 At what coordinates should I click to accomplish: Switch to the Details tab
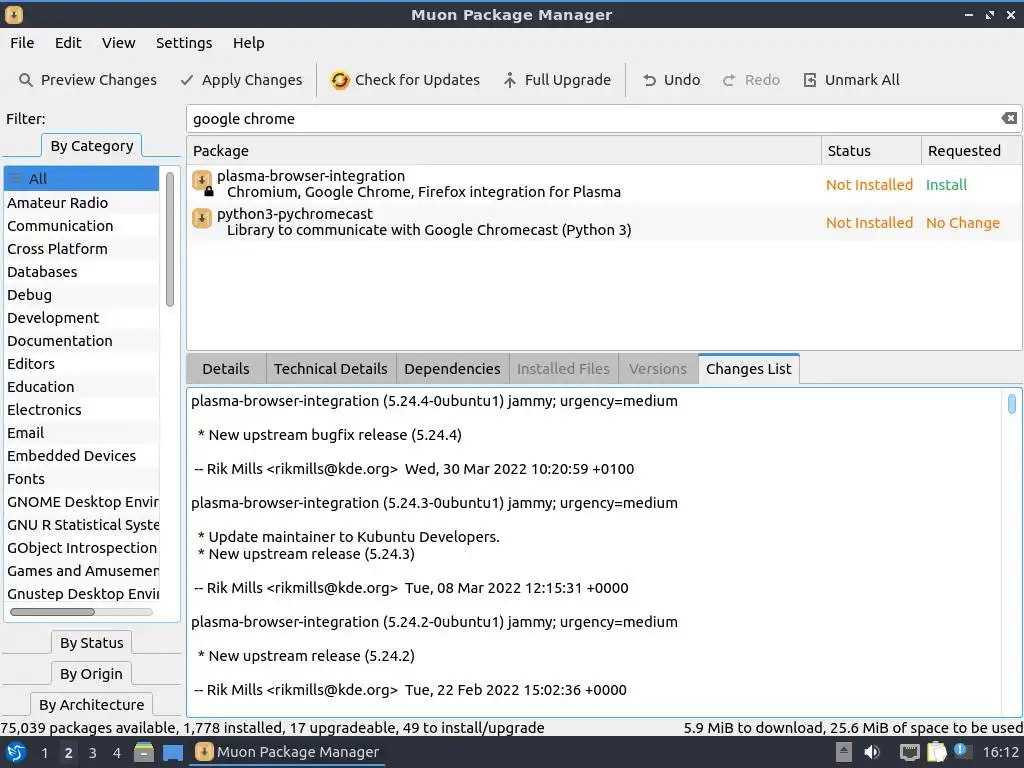[x=226, y=368]
